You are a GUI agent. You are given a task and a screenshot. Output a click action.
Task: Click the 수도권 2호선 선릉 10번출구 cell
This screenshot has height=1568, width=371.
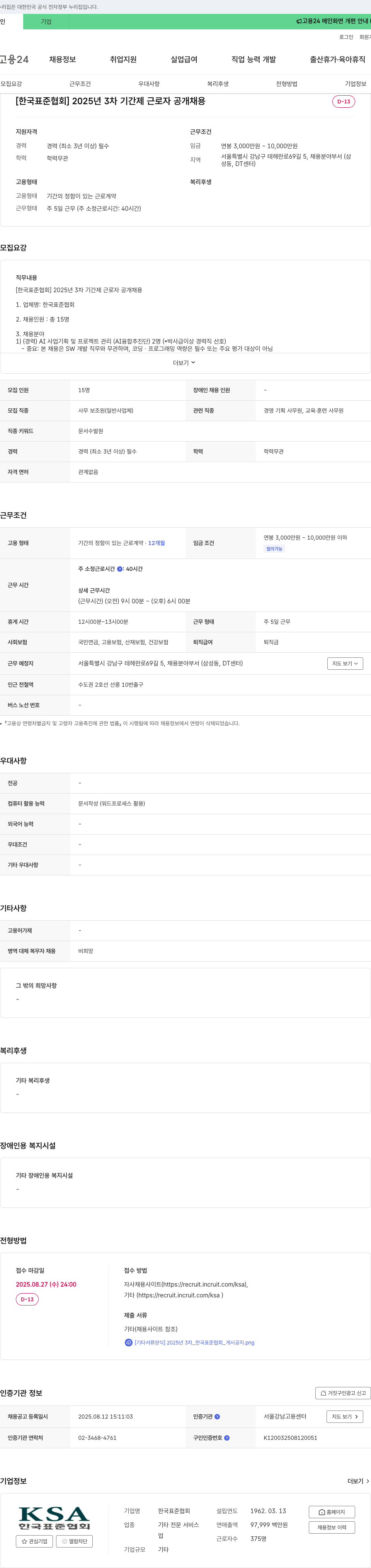[111, 685]
